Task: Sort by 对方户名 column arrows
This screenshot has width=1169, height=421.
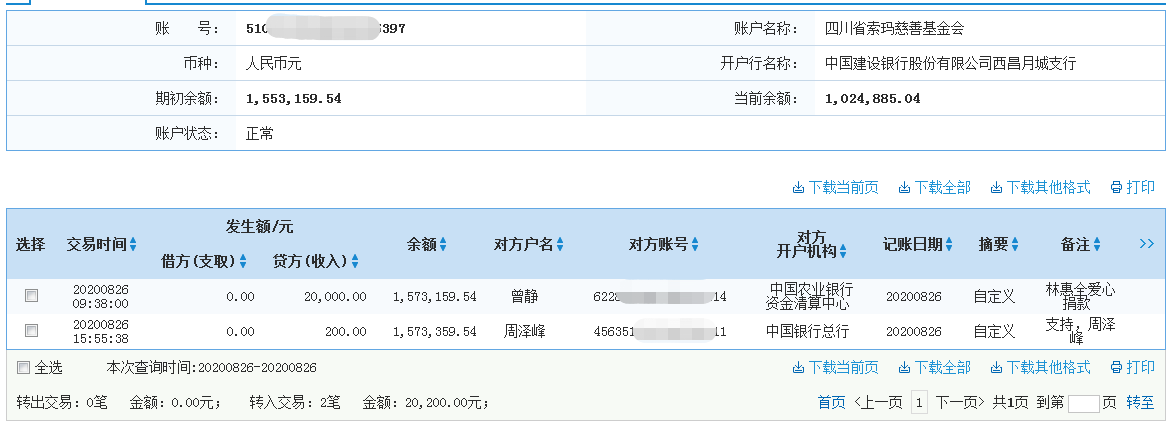Action: 560,244
